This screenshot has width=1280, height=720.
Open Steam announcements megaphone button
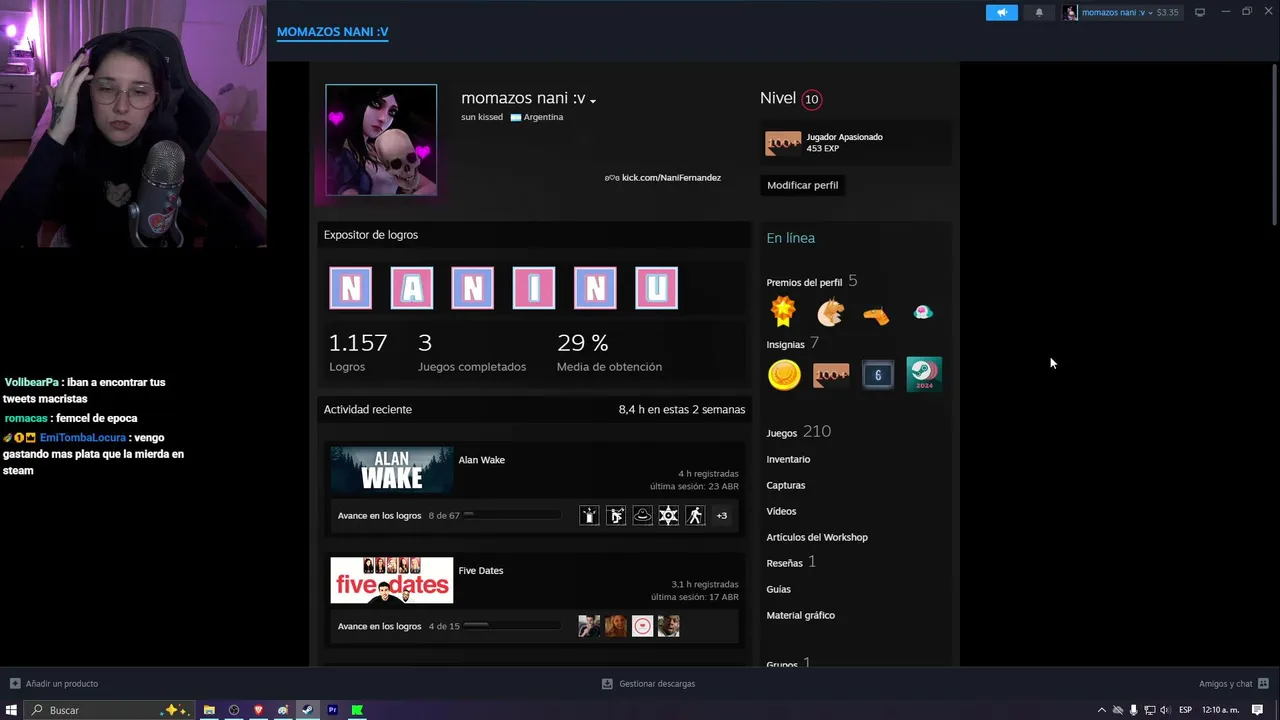[1001, 12]
